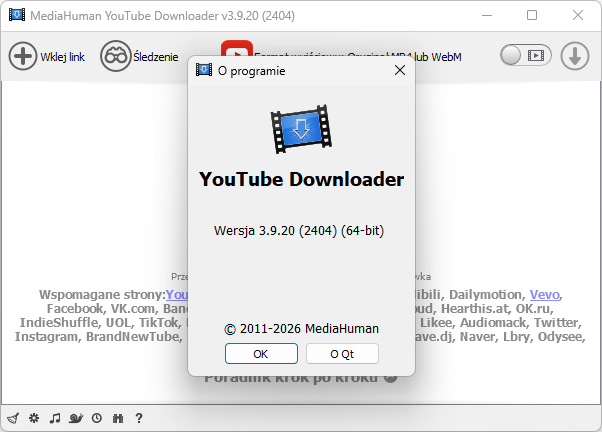Click the Facebook site name
Screen dimensions: 602x432
(x=75, y=308)
